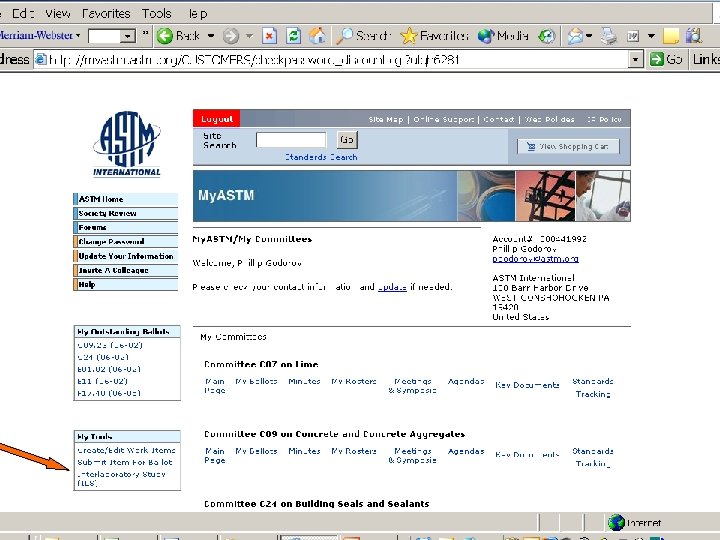Expand the Mail button dropdown arrow

pos(589,36)
